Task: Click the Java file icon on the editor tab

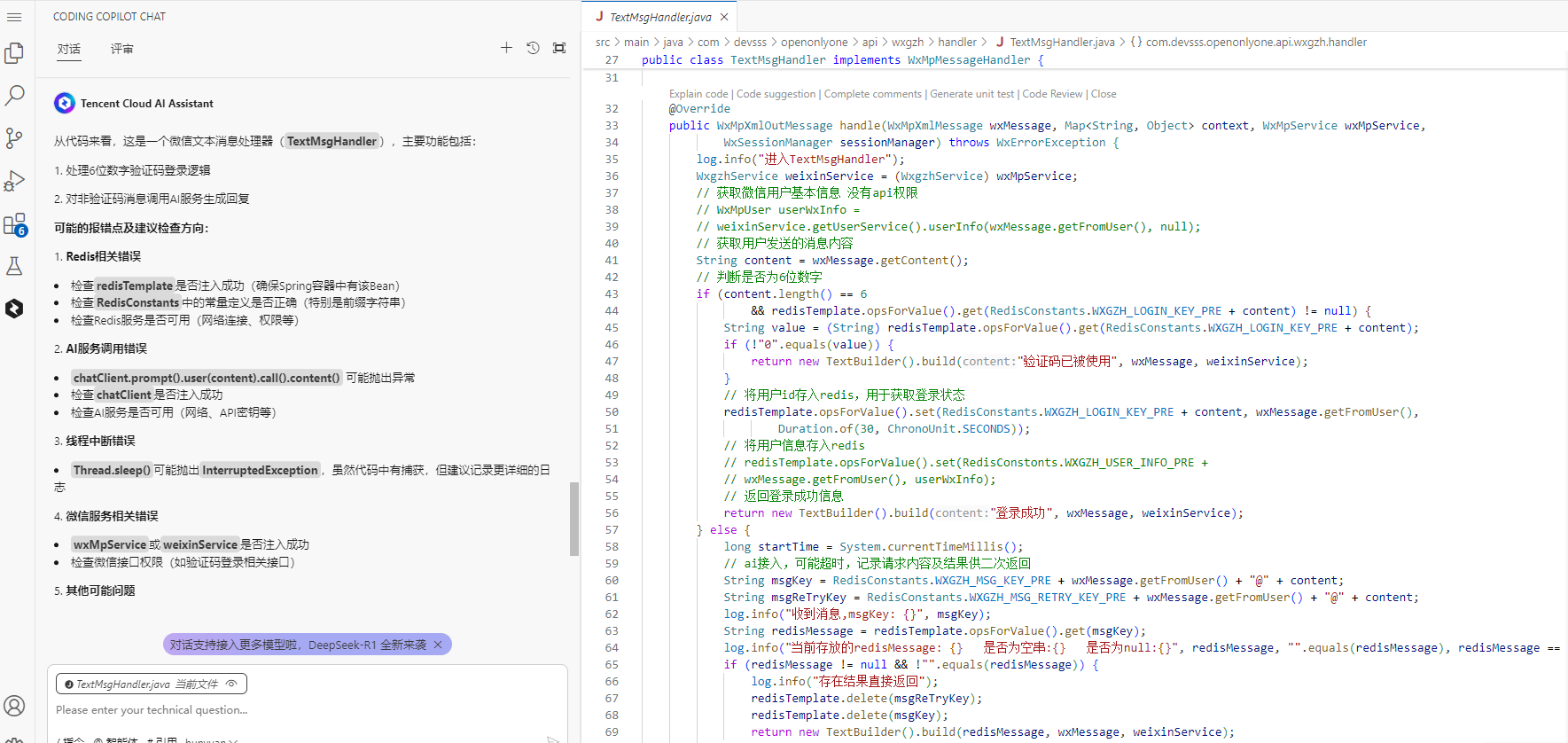Action: pyautogui.click(x=599, y=16)
